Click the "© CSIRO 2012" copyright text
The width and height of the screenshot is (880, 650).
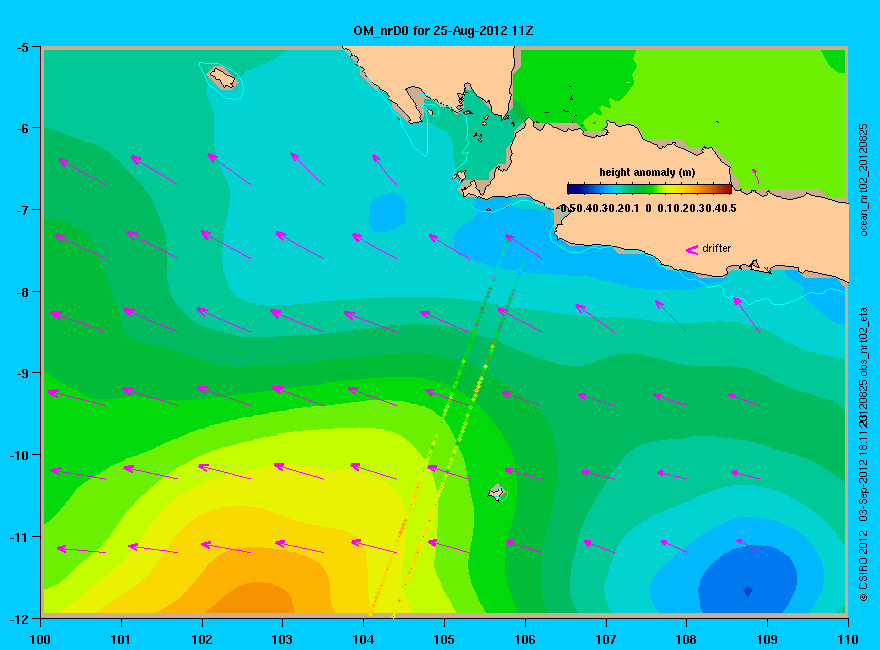pyautogui.click(x=864, y=565)
